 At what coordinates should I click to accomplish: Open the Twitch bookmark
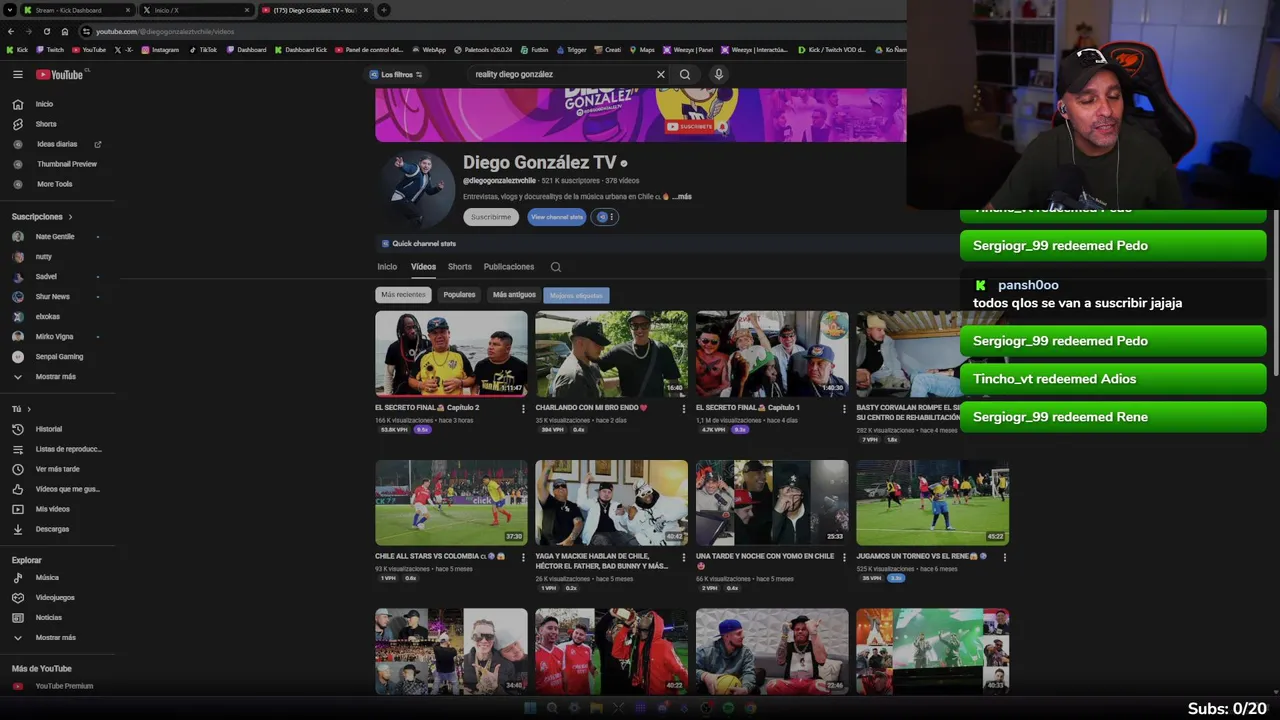[49, 50]
